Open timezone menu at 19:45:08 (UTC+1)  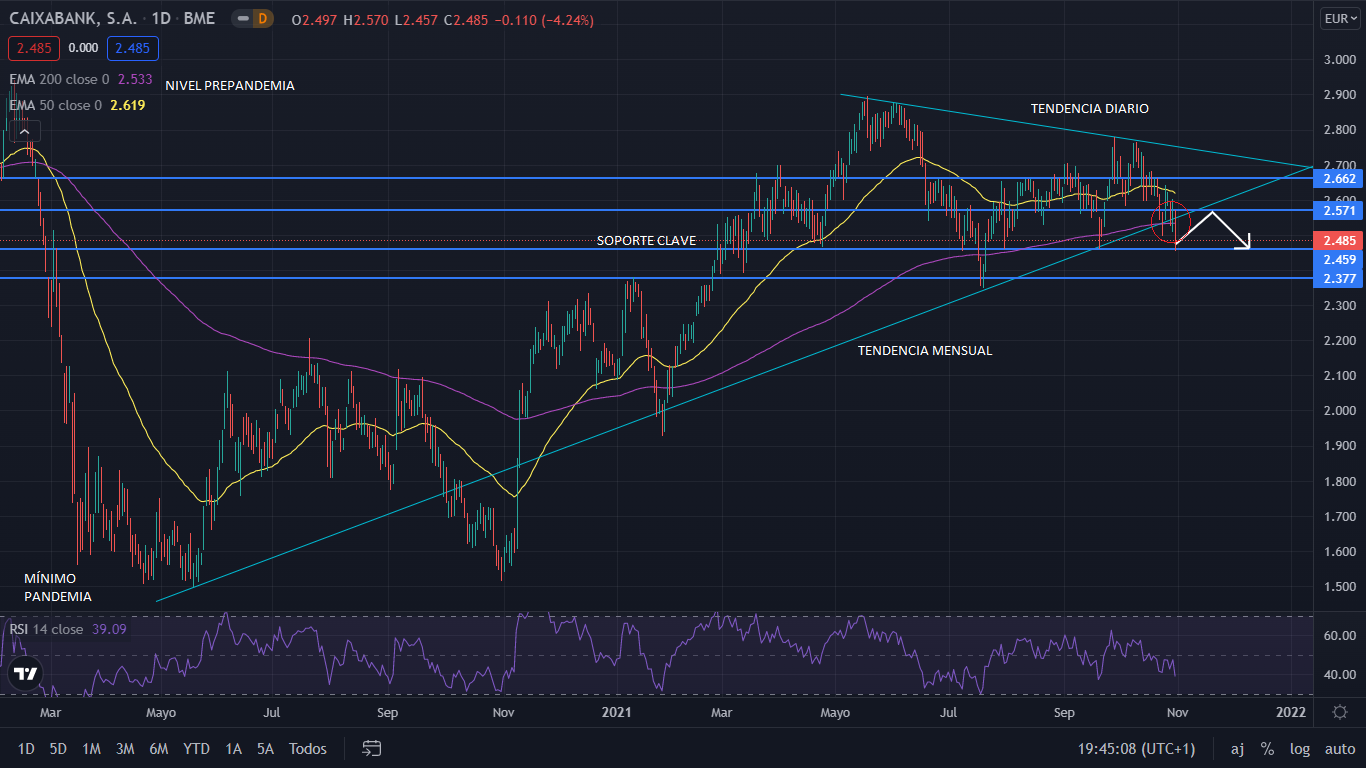tap(1136, 748)
